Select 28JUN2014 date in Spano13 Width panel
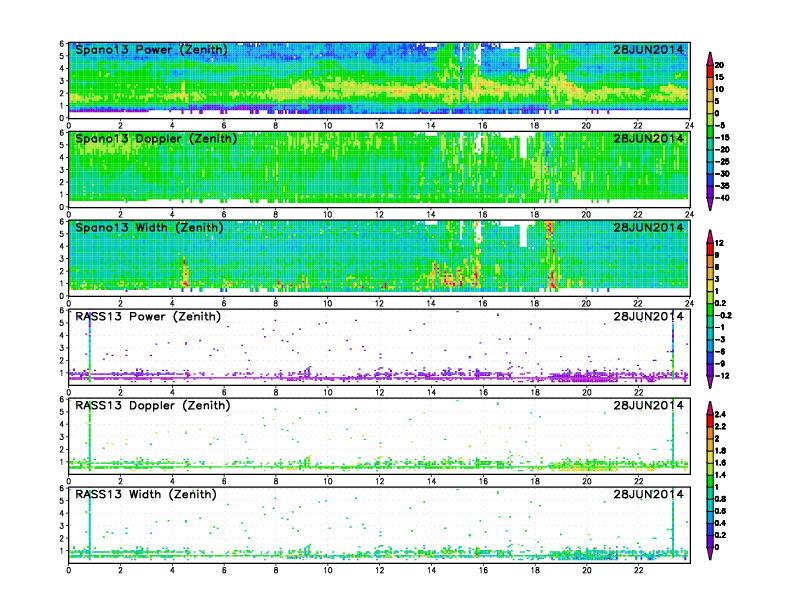This screenshot has width=792, height=612. (x=649, y=227)
